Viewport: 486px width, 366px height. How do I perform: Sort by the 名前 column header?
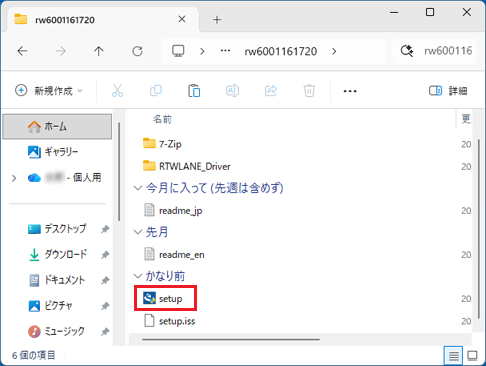click(x=162, y=119)
